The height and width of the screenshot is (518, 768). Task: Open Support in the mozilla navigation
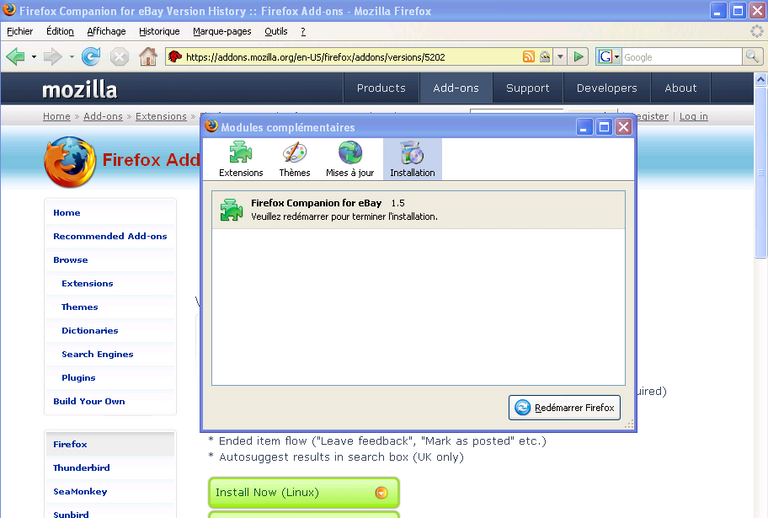(x=528, y=88)
